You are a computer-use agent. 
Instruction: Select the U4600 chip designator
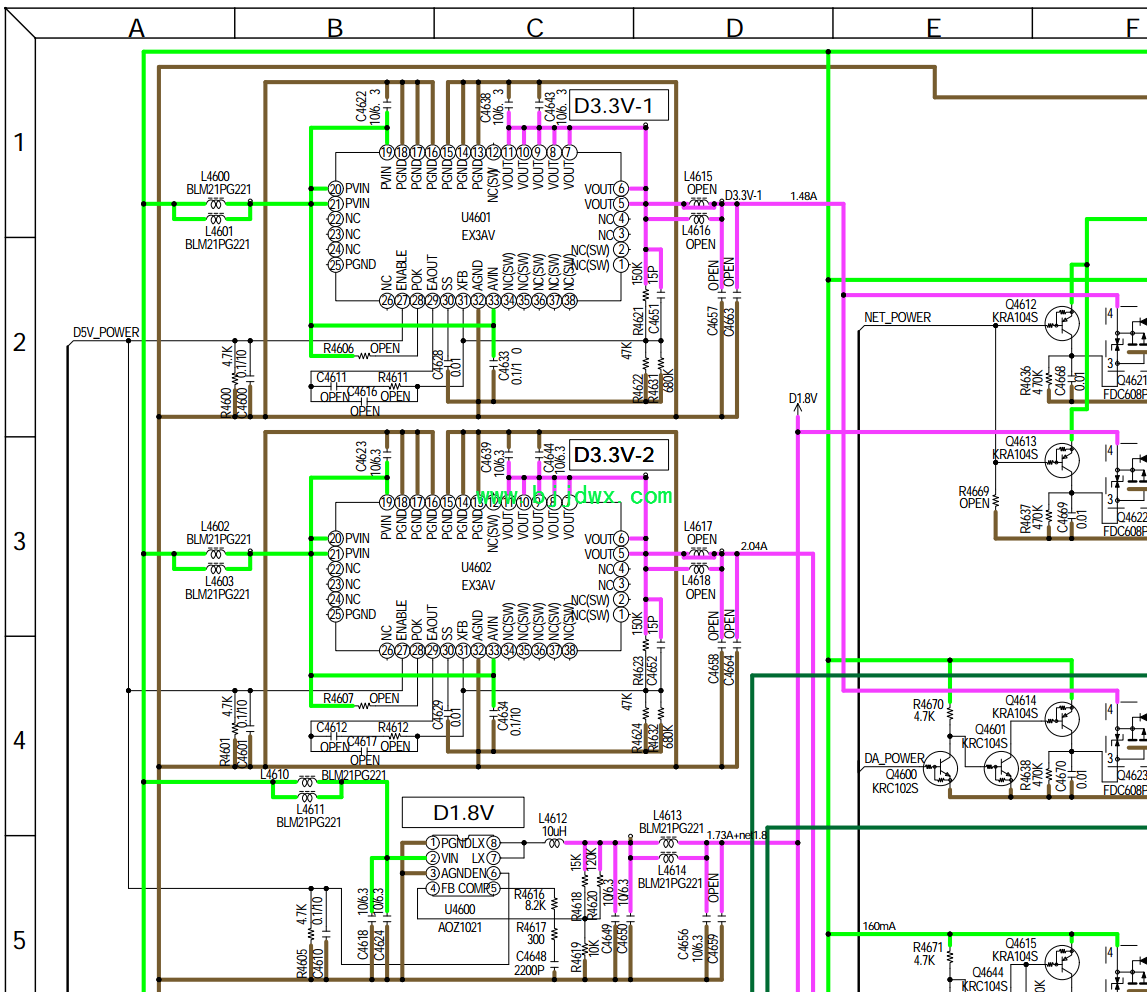point(460,909)
